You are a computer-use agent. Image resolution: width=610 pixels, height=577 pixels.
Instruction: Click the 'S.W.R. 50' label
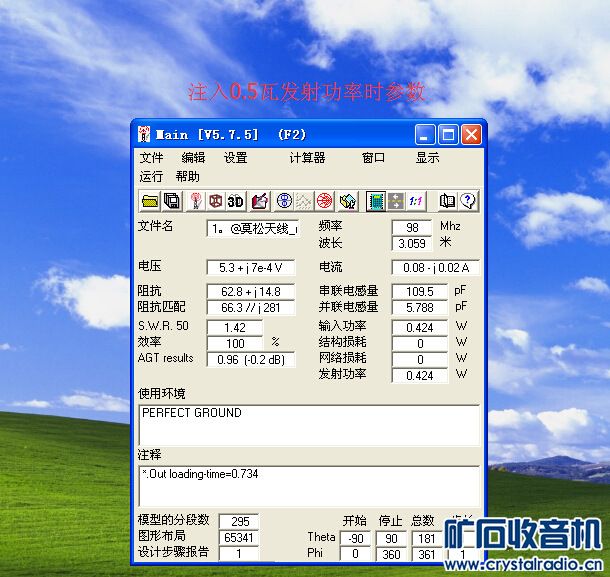click(x=163, y=326)
